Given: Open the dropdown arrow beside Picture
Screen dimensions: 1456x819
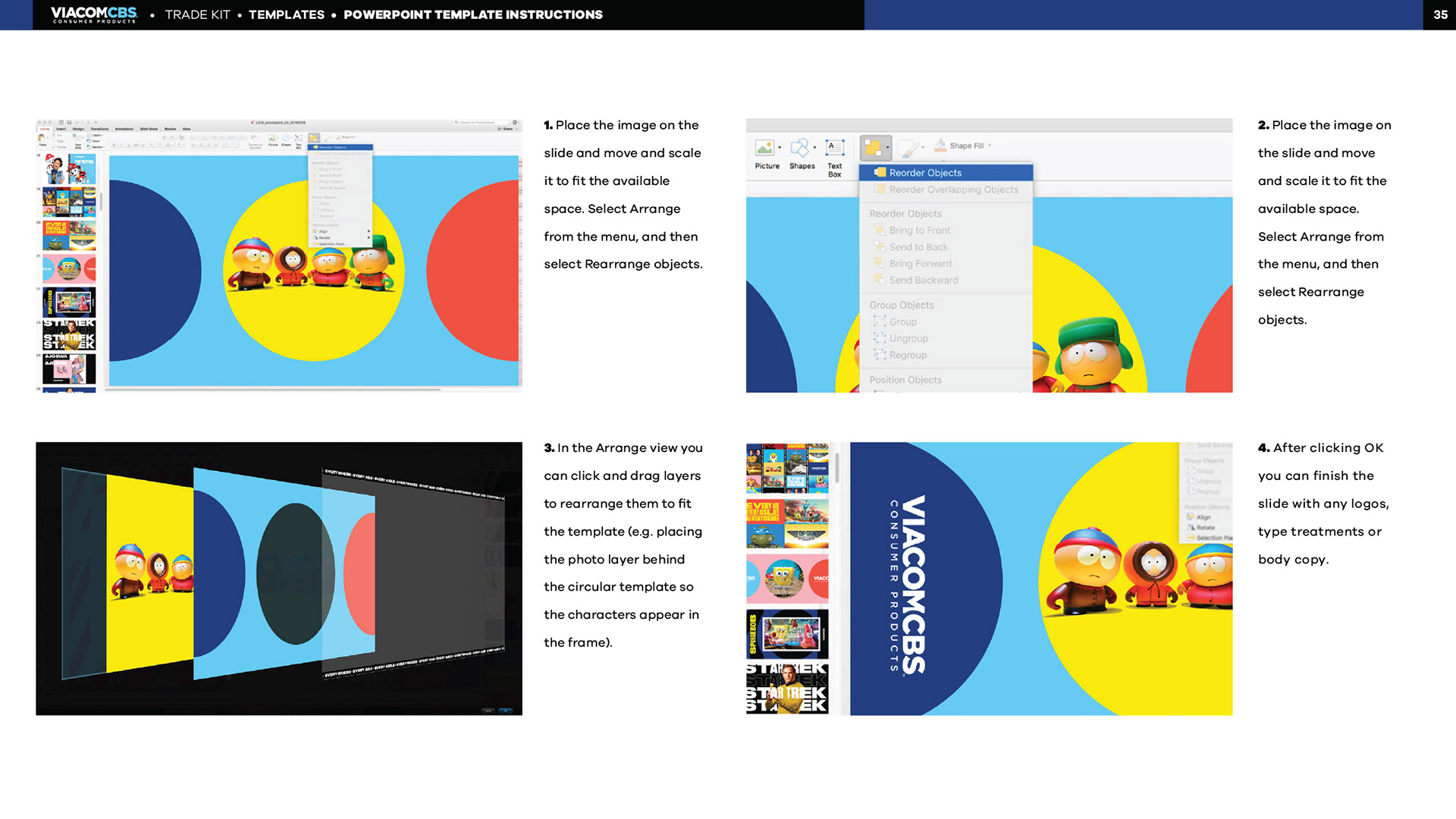Looking at the screenshot, I should click(x=780, y=148).
